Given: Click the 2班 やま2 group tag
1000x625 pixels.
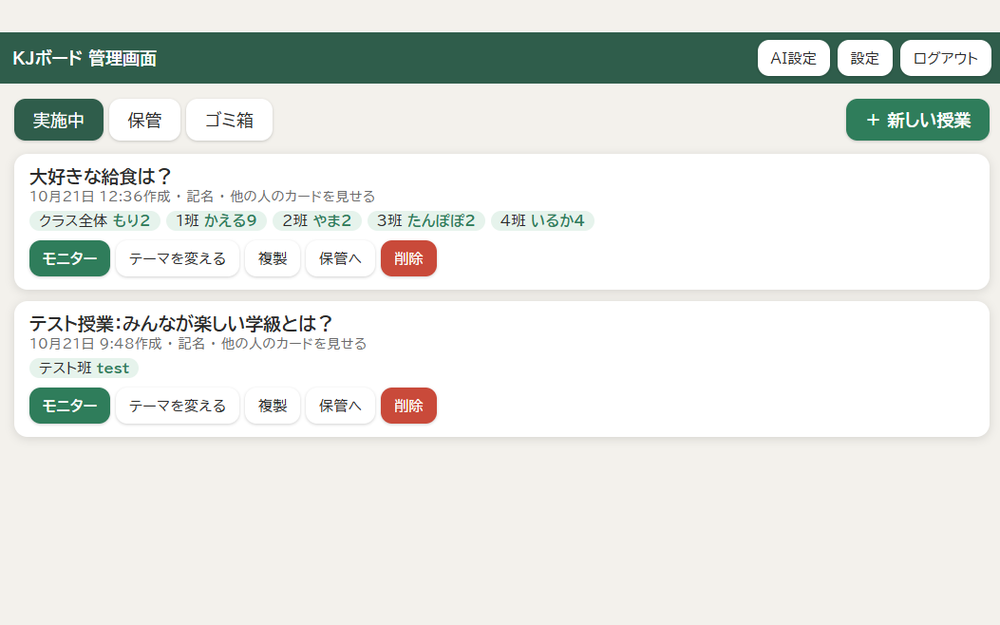Looking at the screenshot, I should click(317, 221).
